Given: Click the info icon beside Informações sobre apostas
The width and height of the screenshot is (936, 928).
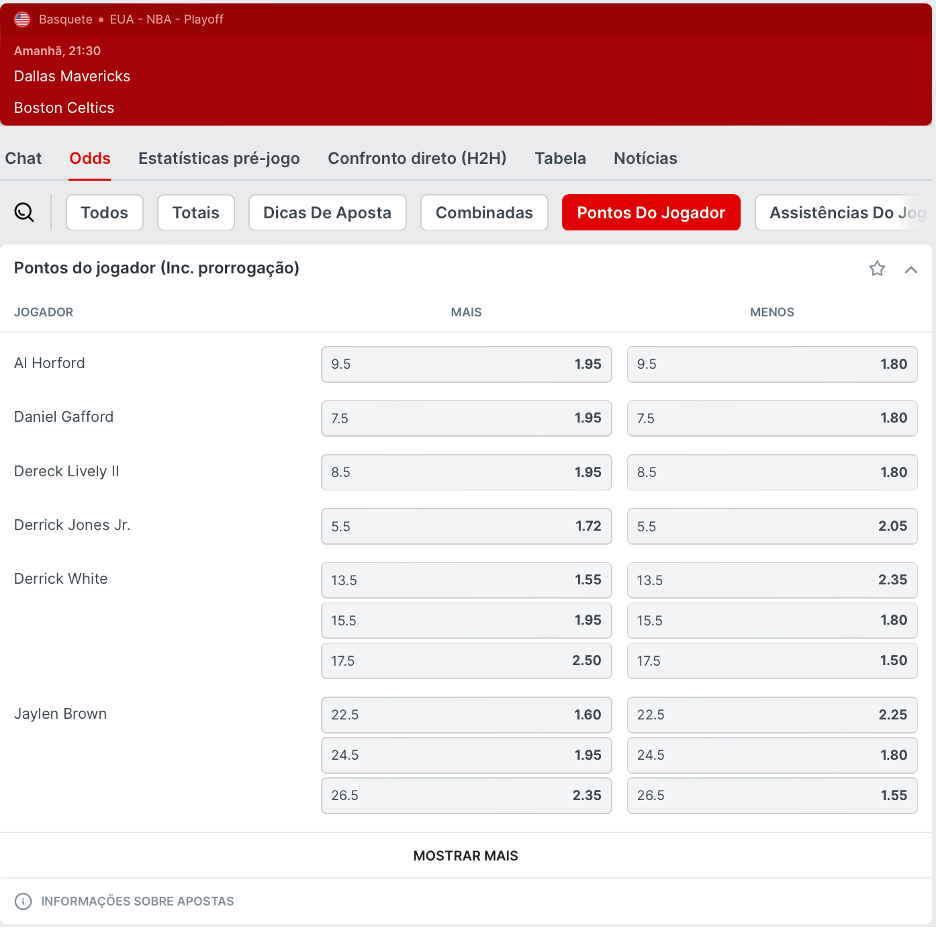Looking at the screenshot, I should [x=23, y=901].
